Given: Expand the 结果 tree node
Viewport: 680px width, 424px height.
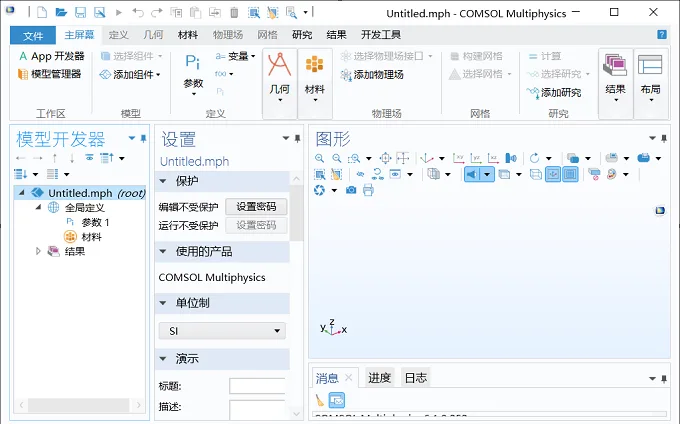Looking at the screenshot, I should click(x=38, y=251).
